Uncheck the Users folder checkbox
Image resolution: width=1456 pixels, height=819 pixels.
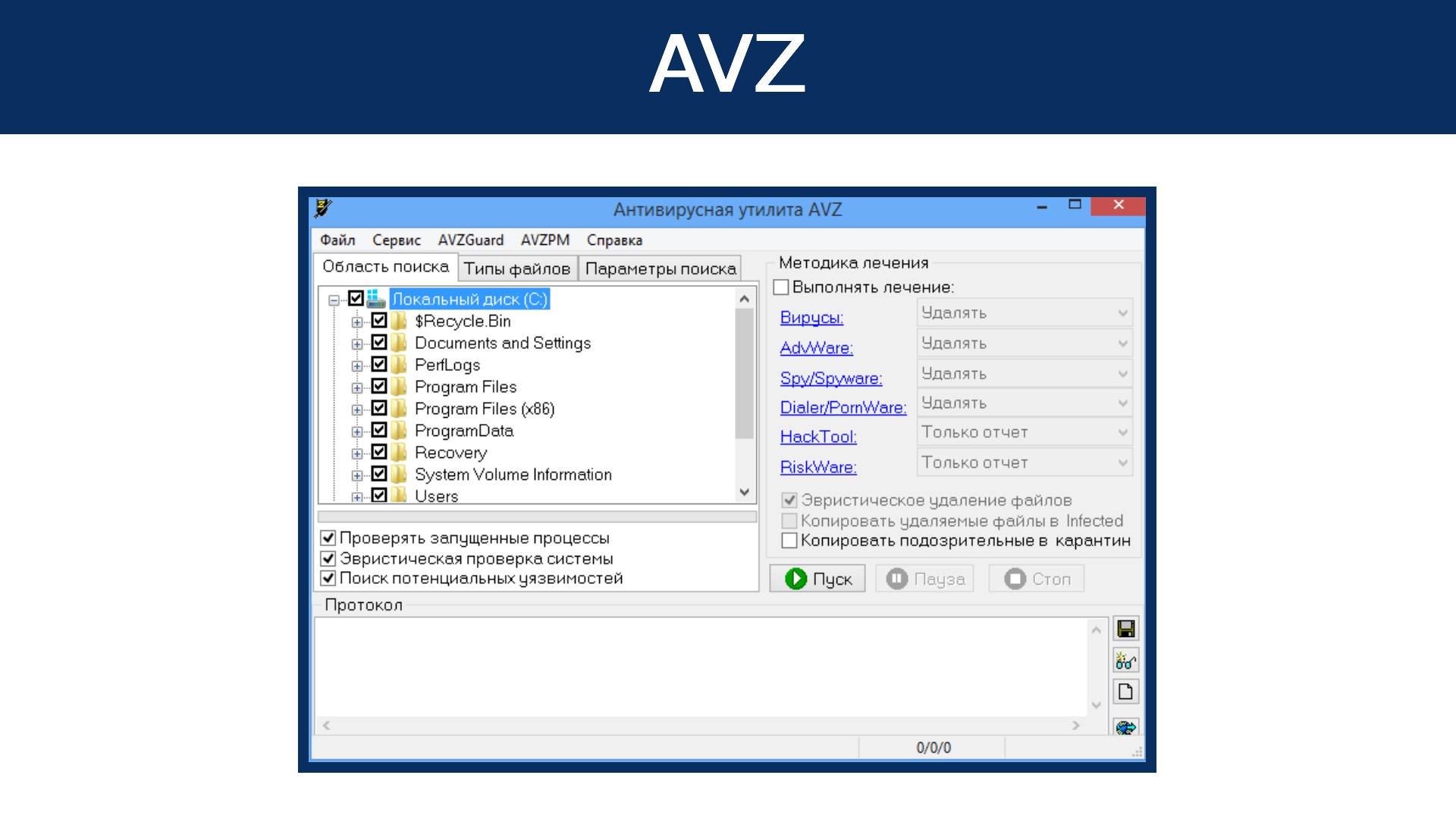tap(379, 495)
